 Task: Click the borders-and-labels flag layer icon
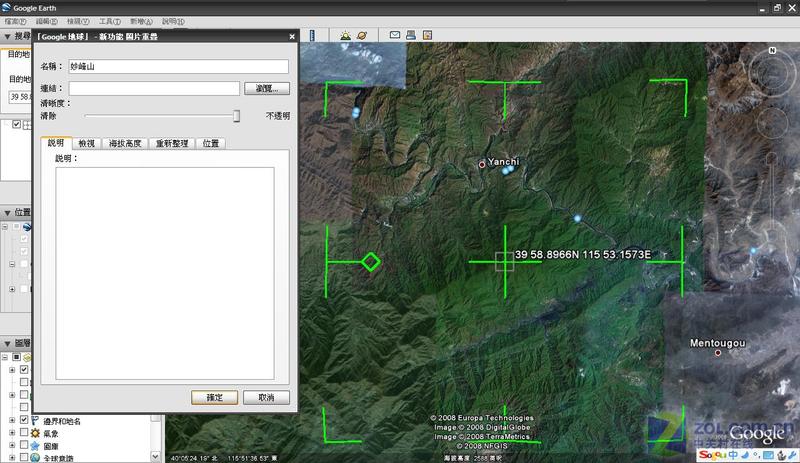35,421
